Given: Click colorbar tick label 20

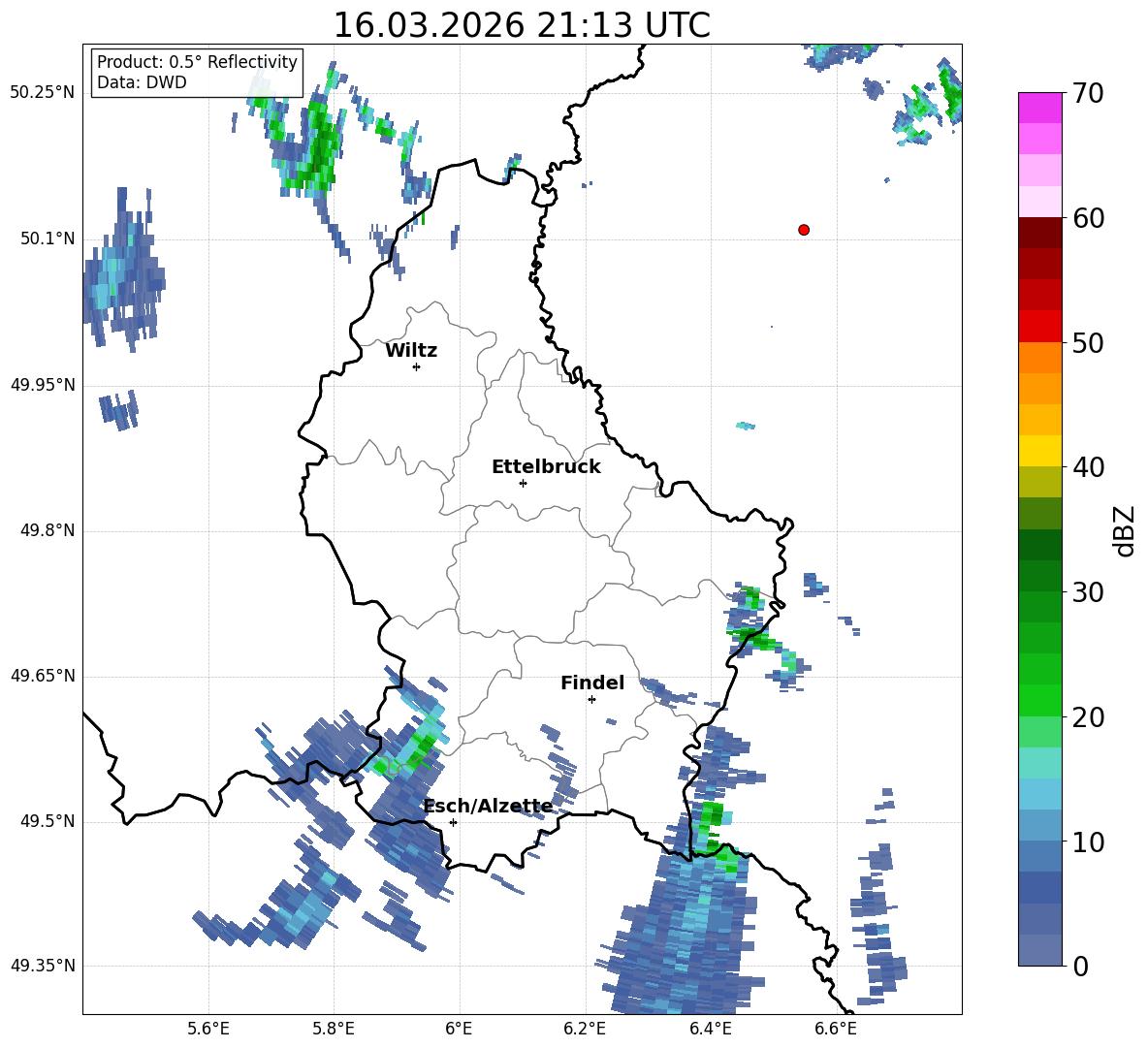Looking at the screenshot, I should [1088, 717].
